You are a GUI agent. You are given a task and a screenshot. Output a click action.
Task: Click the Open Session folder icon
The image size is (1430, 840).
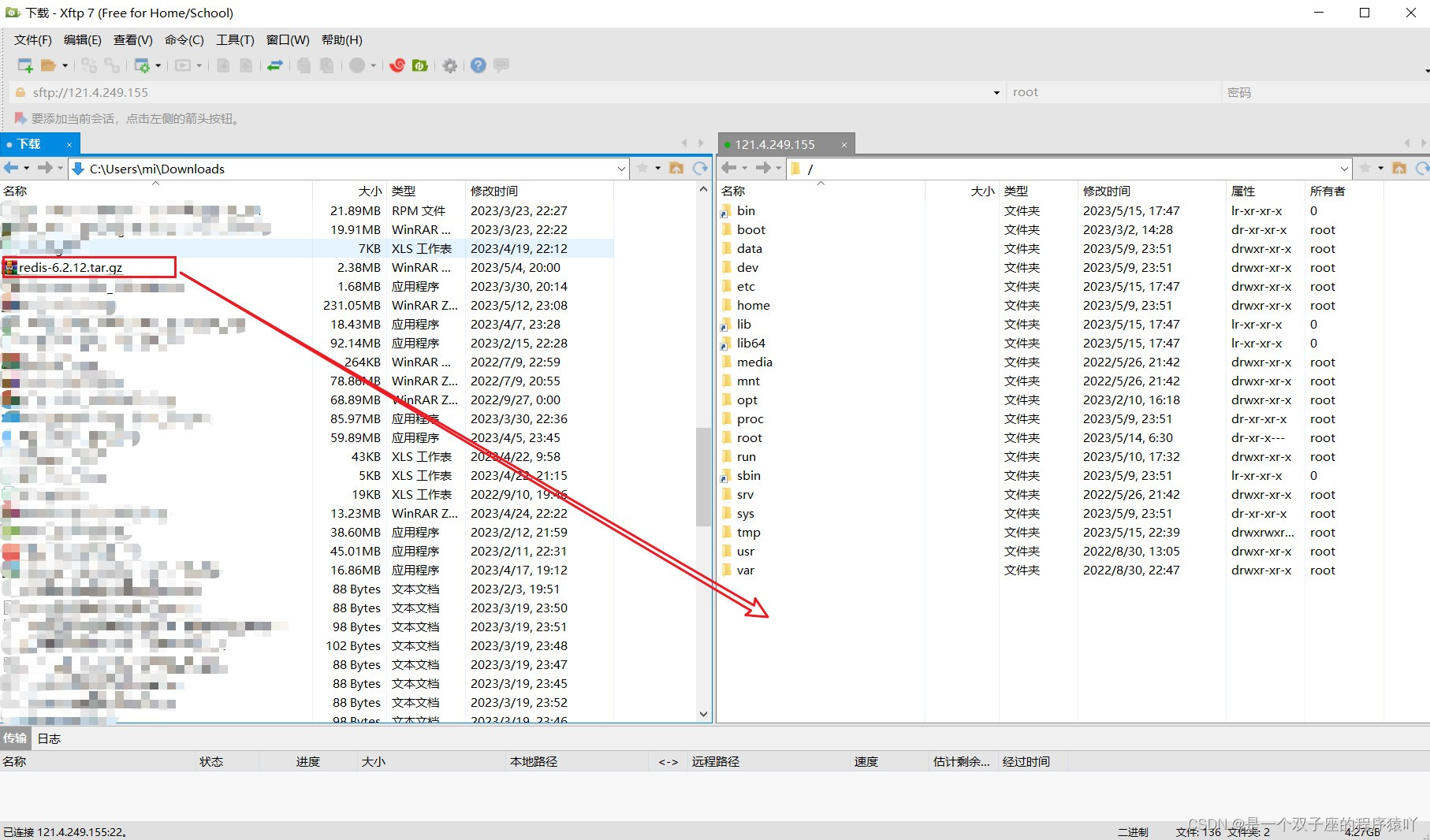point(49,65)
